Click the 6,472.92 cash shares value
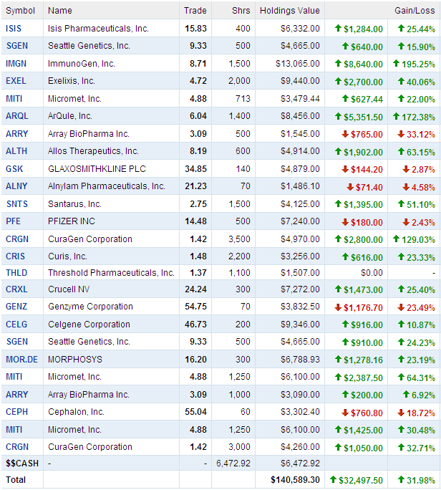 pos(233,463)
